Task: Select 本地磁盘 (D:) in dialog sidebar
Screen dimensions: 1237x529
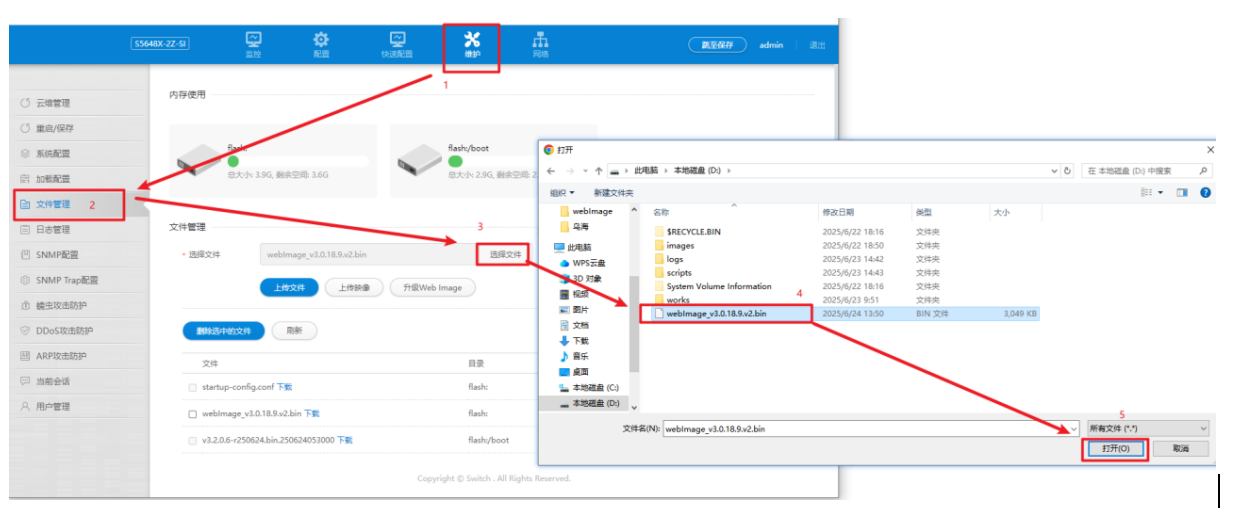Action: click(589, 403)
